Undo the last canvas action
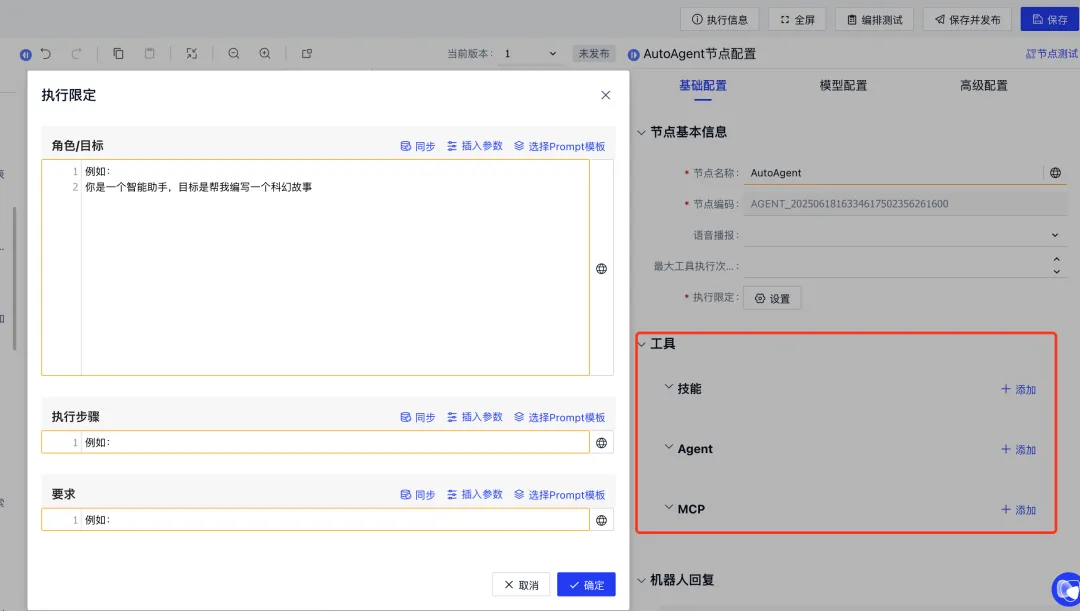Screen dimensions: 1080x611 [46, 53]
